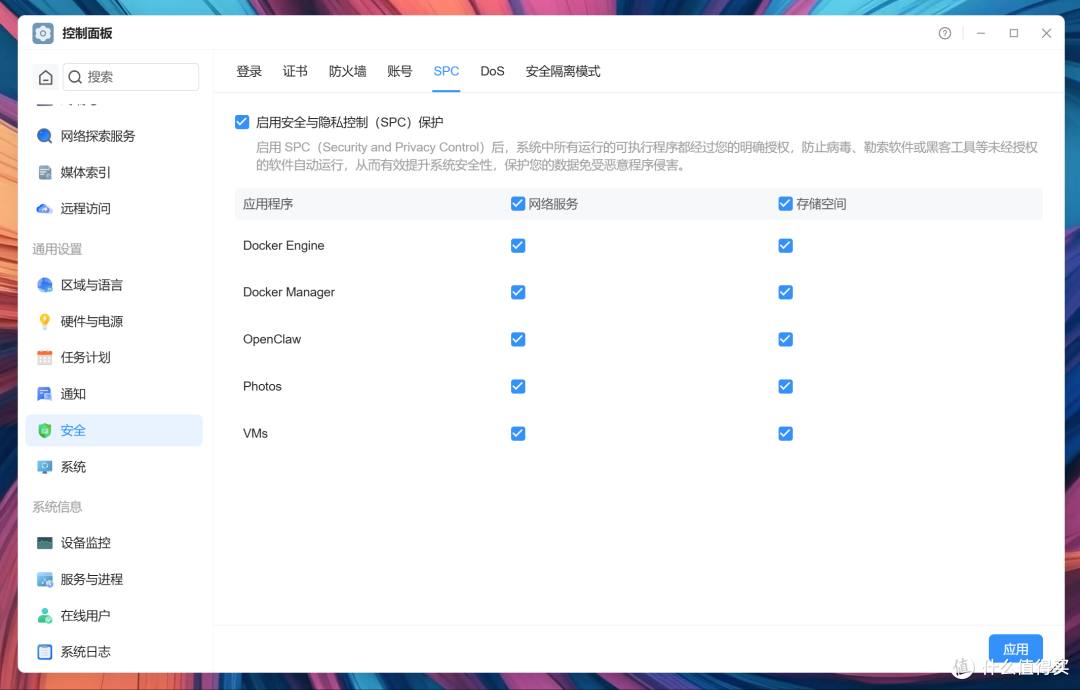Open the 安全隔离模式 tab

pos(563,72)
